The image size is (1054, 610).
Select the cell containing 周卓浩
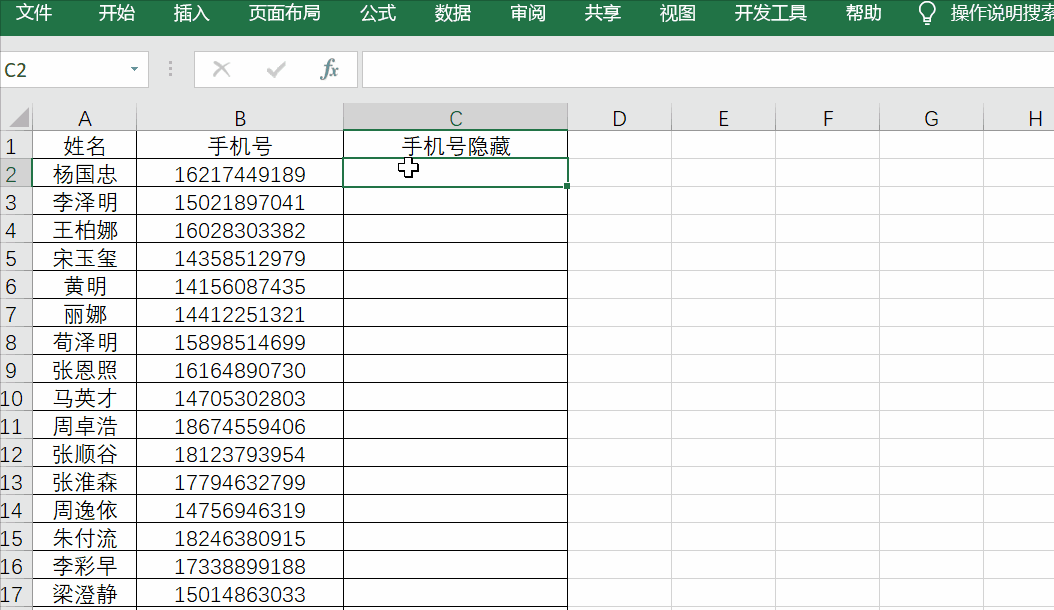(85, 426)
